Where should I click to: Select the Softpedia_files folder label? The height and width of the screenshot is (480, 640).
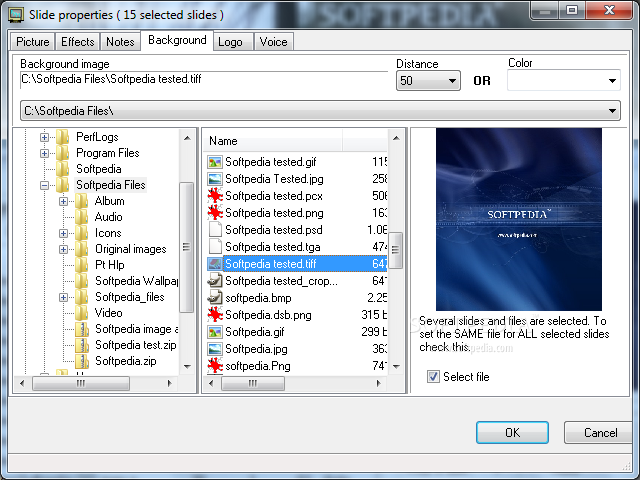pos(129,297)
